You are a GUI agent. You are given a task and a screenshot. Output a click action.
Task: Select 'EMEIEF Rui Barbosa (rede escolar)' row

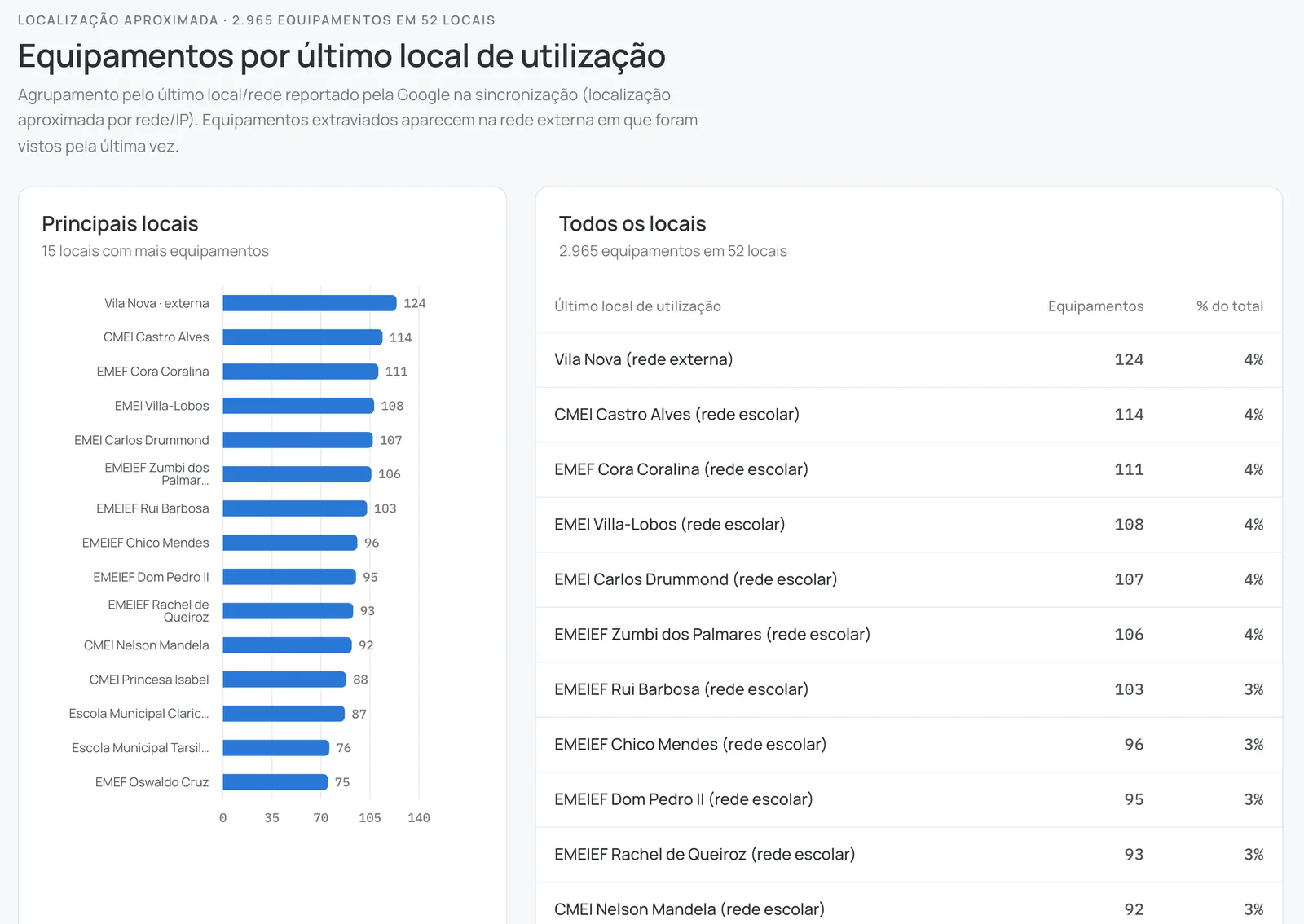pyautogui.click(x=909, y=689)
